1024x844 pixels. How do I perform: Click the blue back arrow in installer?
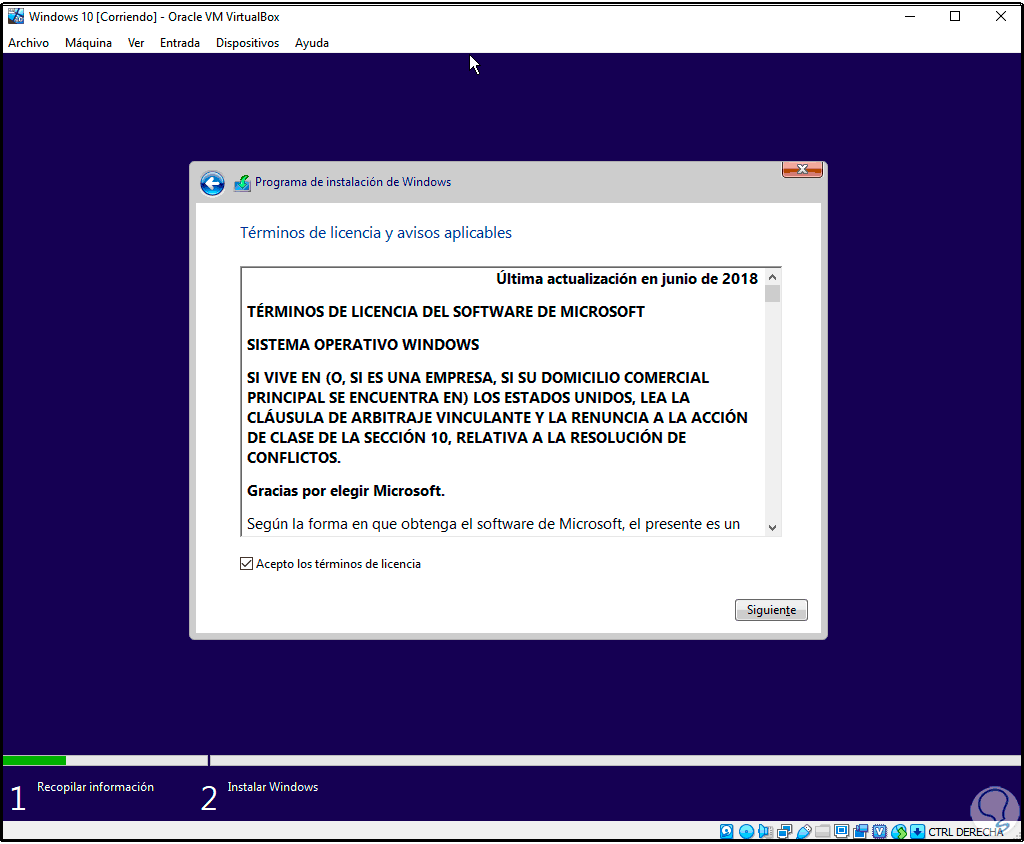pyautogui.click(x=212, y=183)
